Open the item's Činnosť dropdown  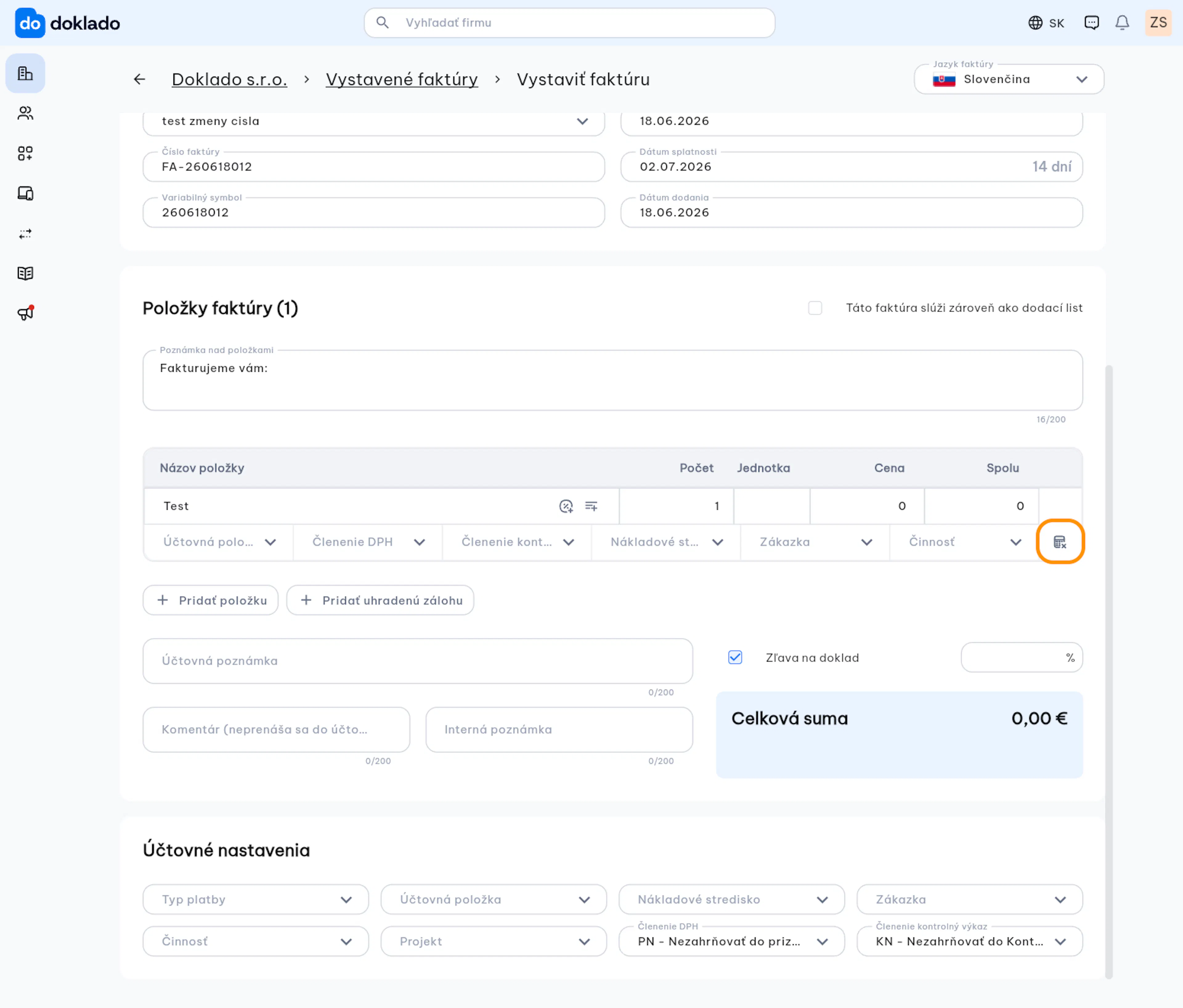click(x=964, y=542)
